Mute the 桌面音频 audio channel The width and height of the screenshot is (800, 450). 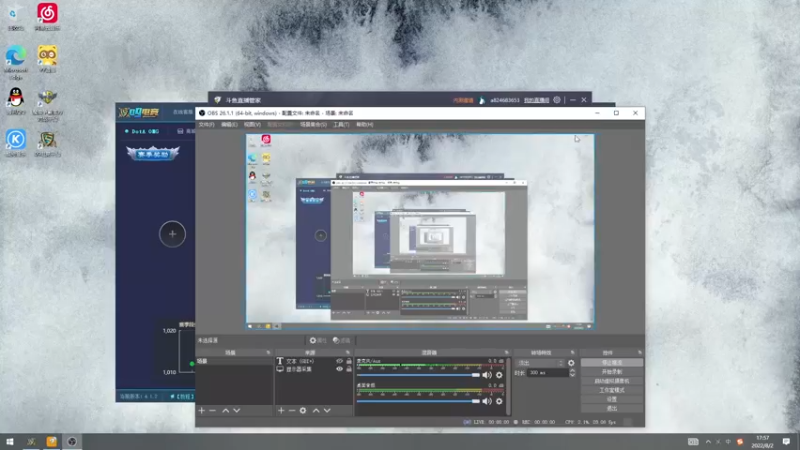(487, 401)
